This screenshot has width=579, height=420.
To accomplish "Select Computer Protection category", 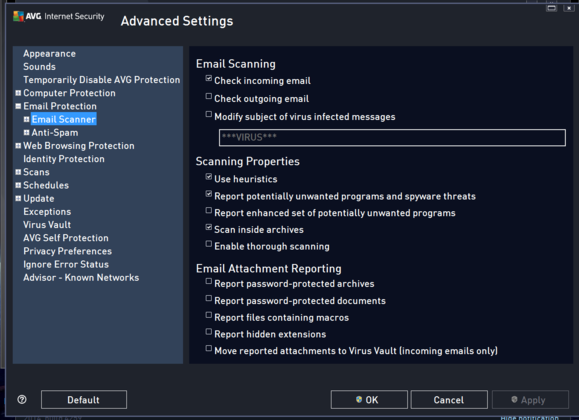I will [69, 93].
